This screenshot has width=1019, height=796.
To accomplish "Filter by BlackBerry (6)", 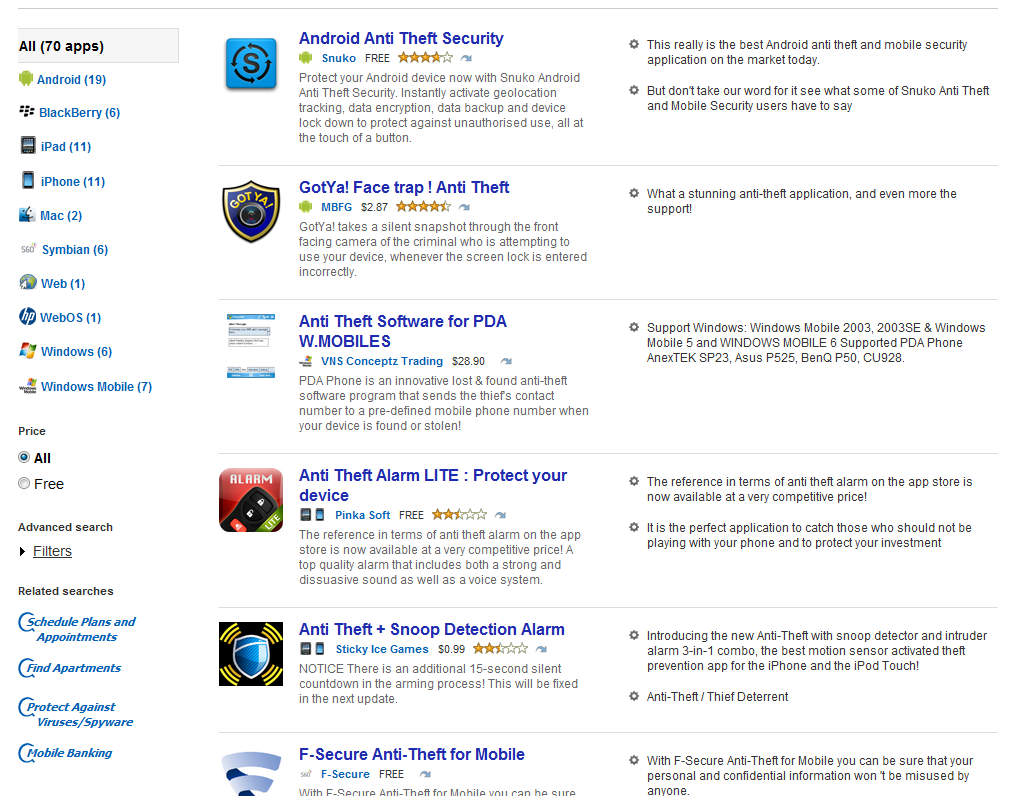I will [79, 112].
